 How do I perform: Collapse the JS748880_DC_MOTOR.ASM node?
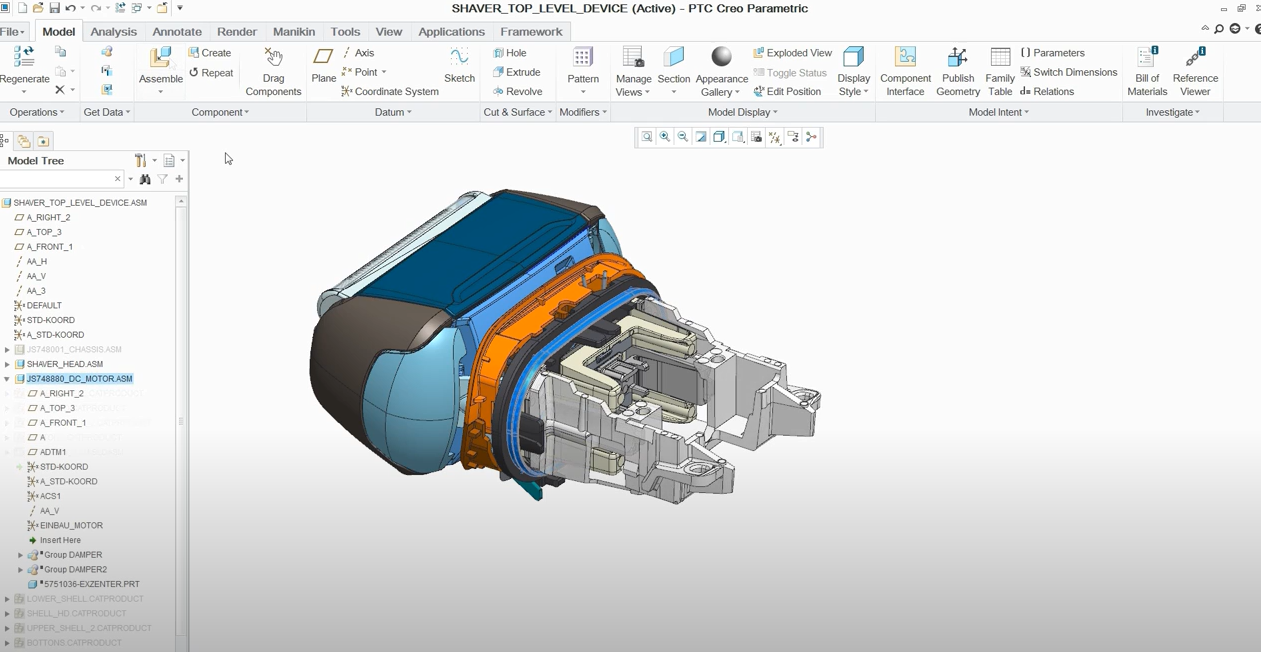point(7,379)
